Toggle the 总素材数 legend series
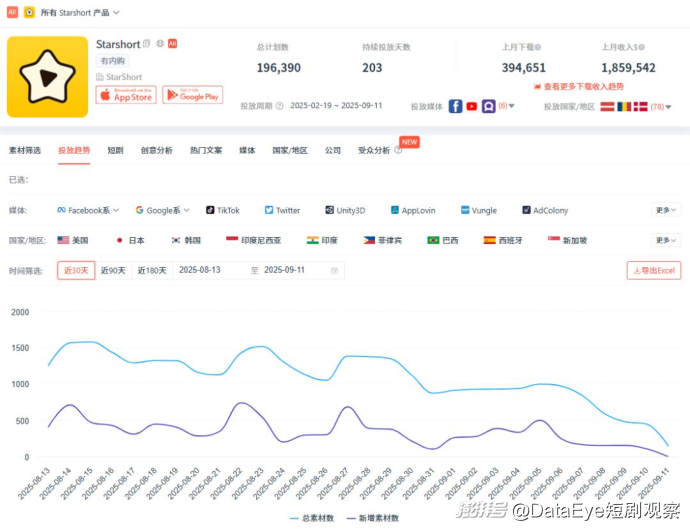The image size is (690, 531). click(x=312, y=518)
